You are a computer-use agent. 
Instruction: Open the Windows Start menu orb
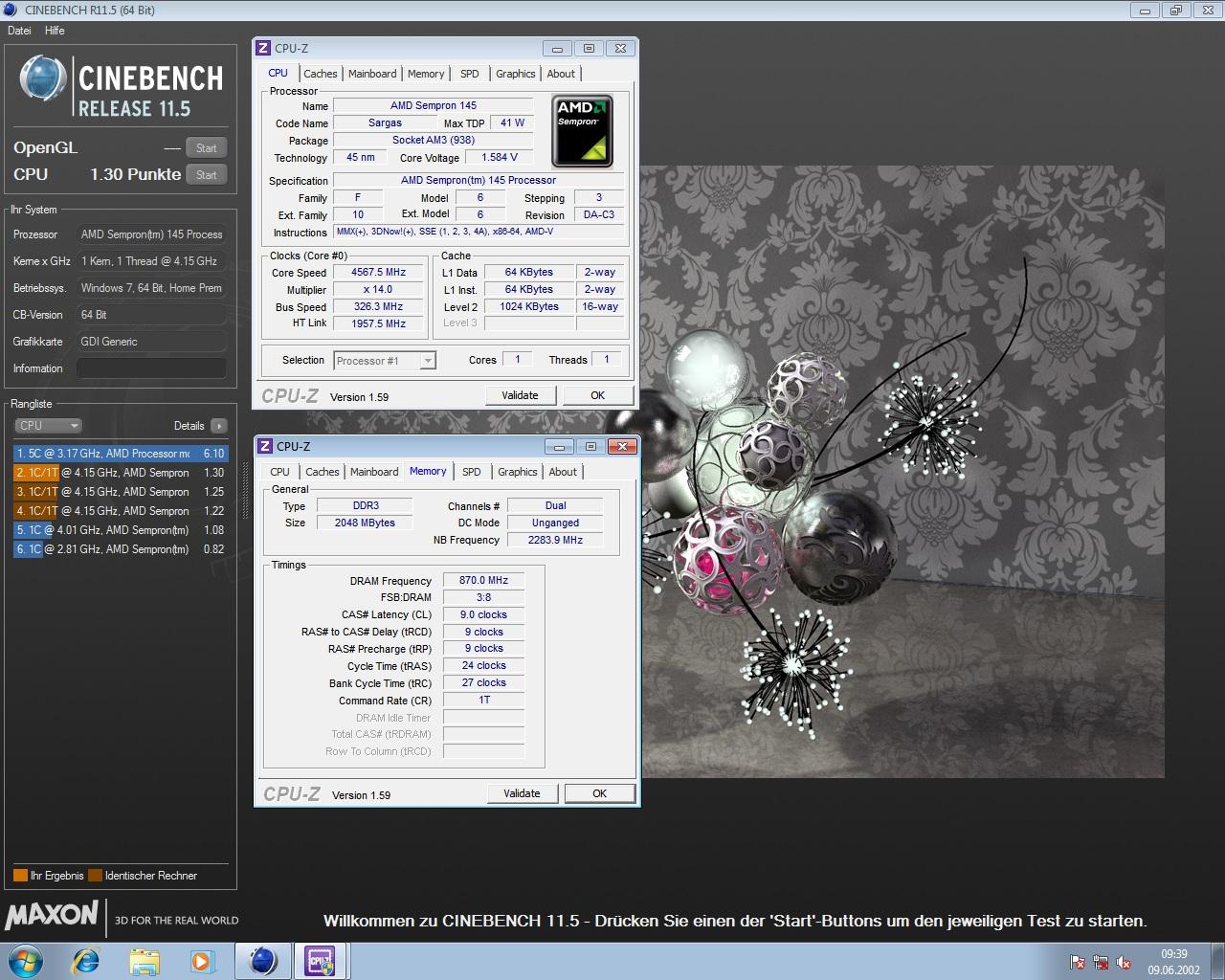point(25,961)
